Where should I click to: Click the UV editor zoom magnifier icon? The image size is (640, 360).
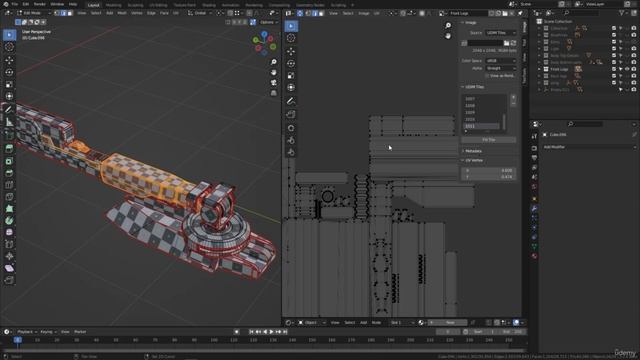(x=448, y=25)
